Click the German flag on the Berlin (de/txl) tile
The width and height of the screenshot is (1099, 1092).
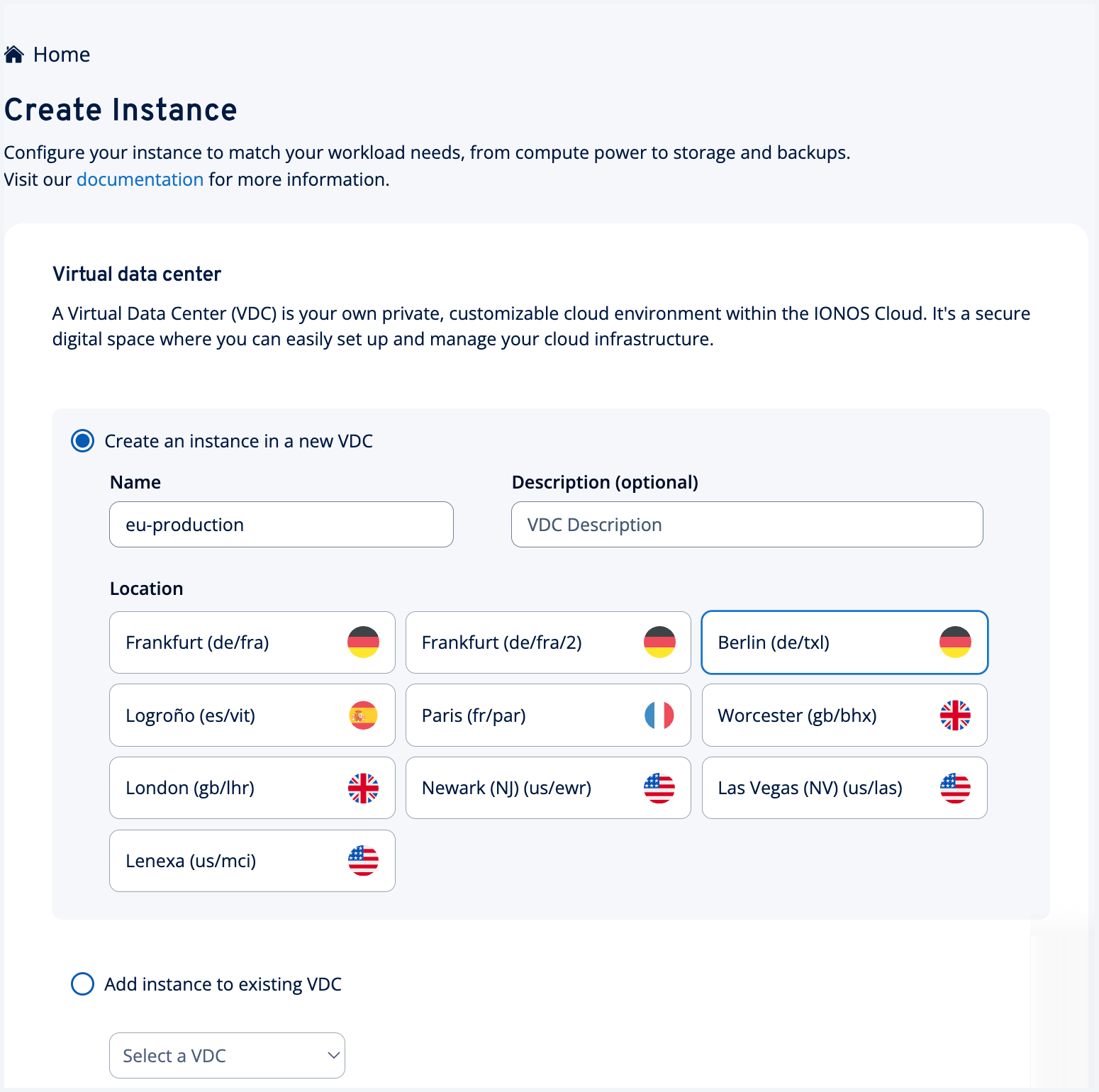(955, 642)
